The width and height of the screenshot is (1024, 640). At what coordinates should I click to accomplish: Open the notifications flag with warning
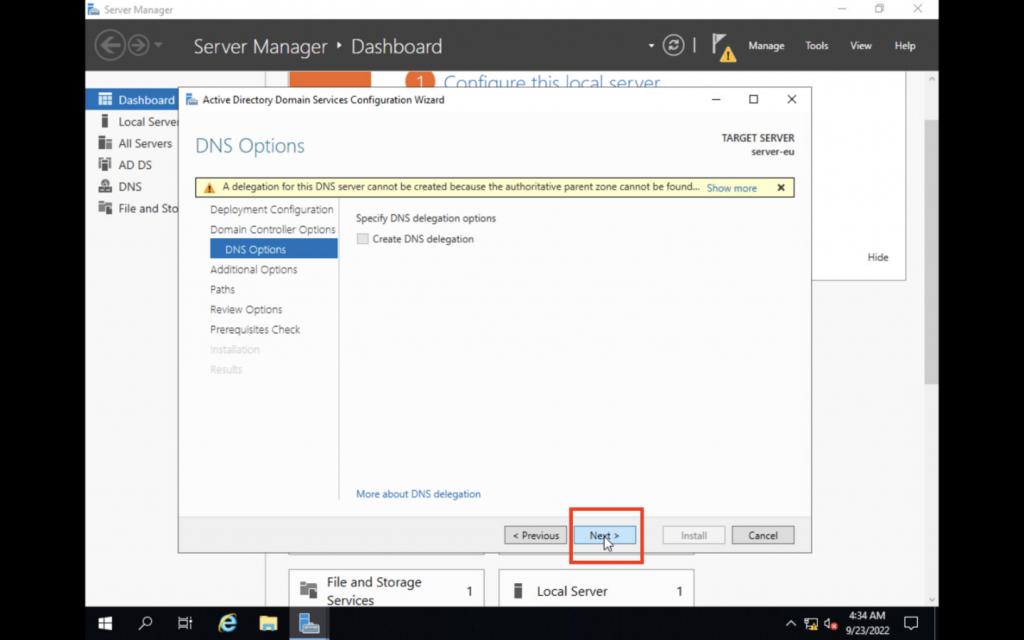click(723, 46)
